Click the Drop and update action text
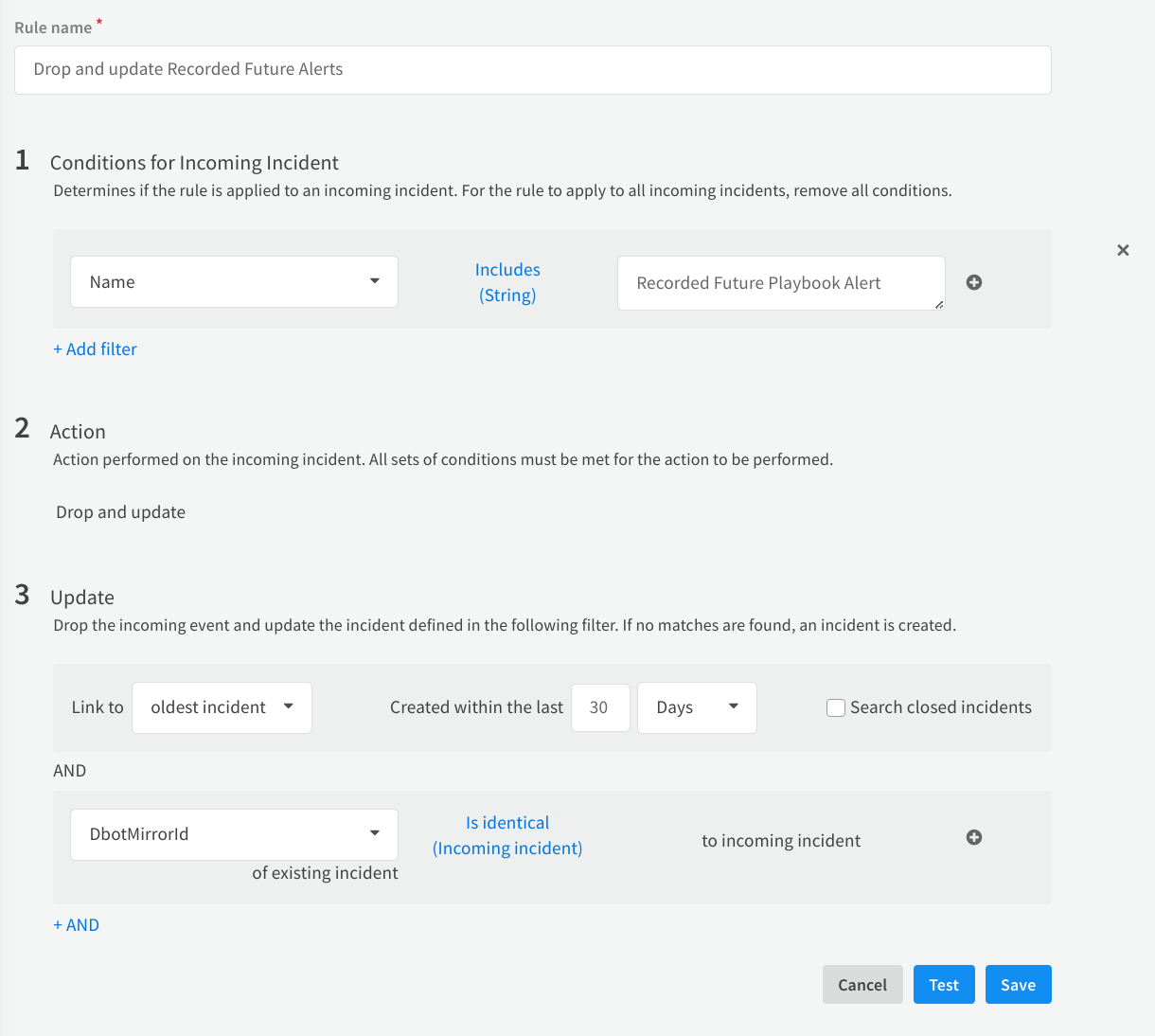Image resolution: width=1155 pixels, height=1036 pixels. (x=121, y=512)
